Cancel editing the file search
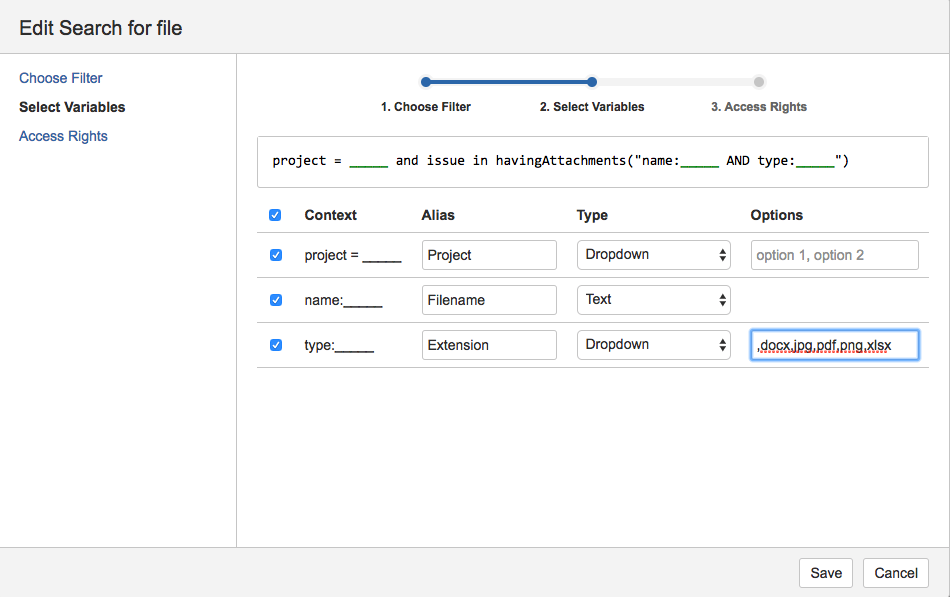Screen dimensions: 950x597 tap(895, 573)
